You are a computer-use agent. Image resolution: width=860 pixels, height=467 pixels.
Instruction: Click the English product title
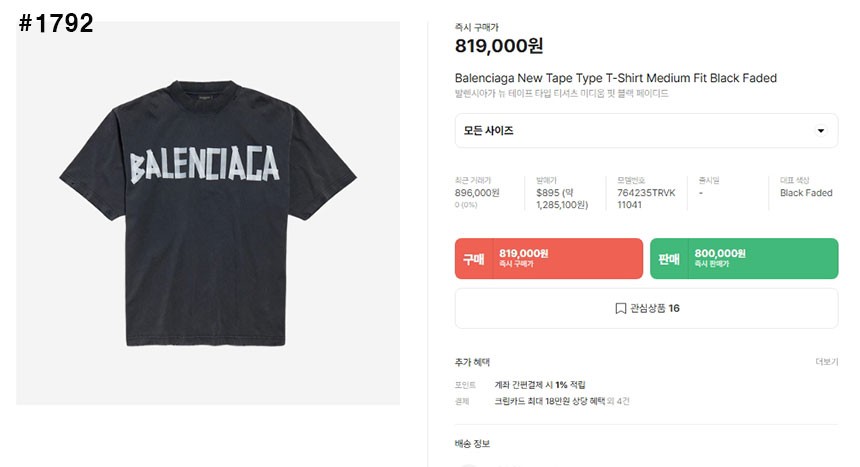click(615, 78)
